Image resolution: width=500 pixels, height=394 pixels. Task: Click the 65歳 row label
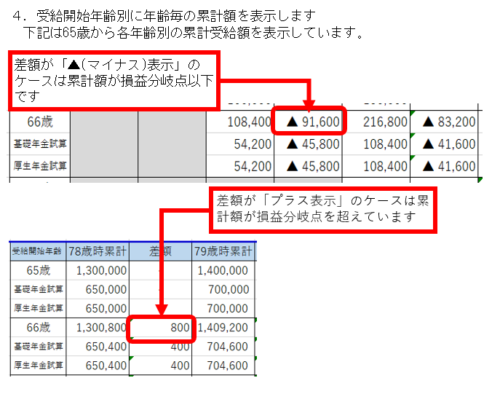pos(38,270)
